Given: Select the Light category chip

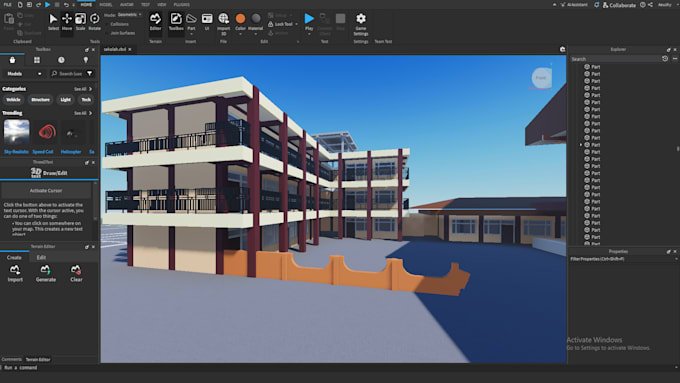Looking at the screenshot, I should [65, 100].
